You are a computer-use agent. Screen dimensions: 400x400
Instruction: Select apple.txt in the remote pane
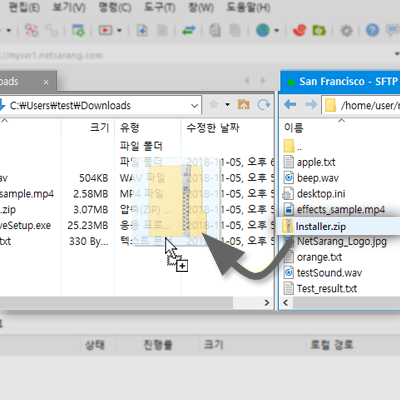[309, 162]
